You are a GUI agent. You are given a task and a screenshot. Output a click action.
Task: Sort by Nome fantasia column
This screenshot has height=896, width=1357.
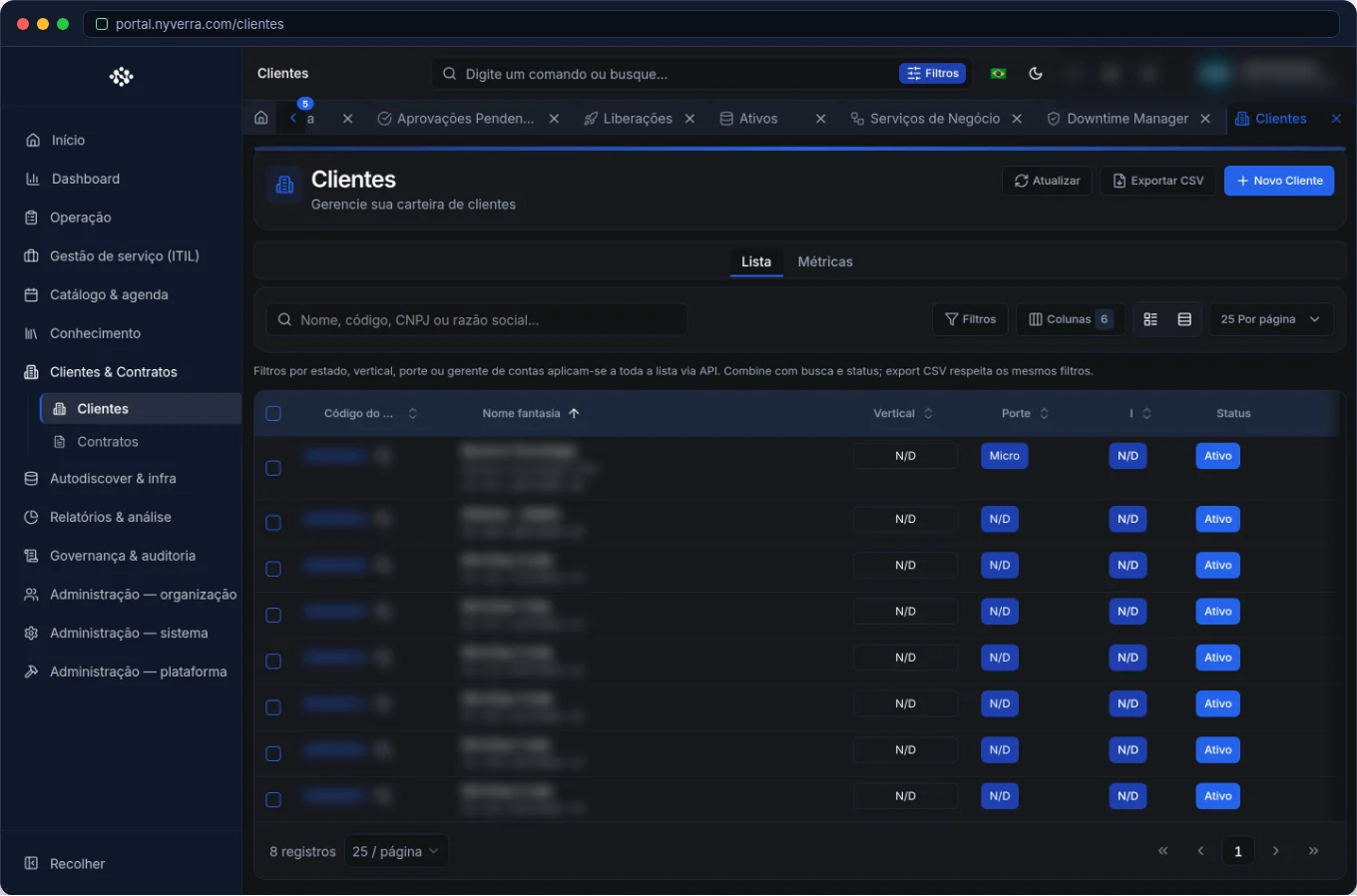click(531, 413)
